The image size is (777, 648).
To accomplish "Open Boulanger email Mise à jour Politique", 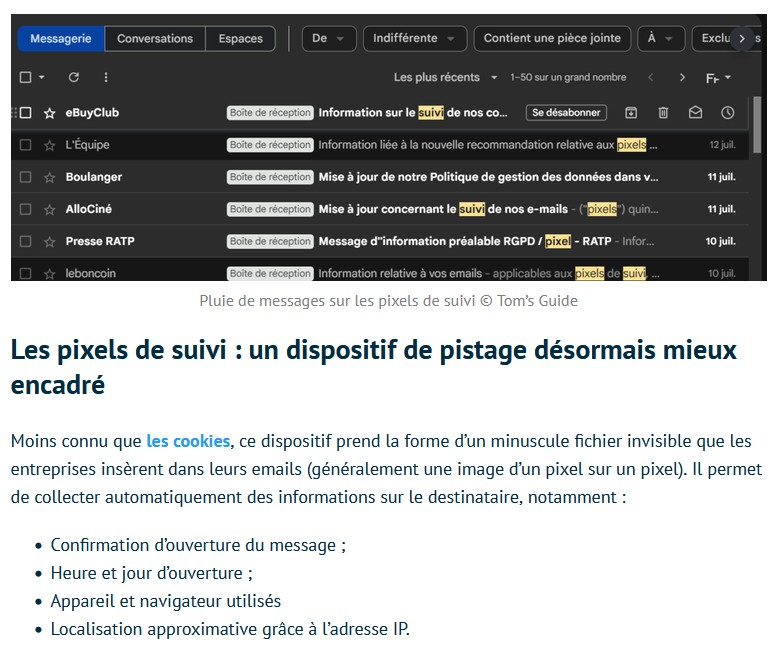I will [488, 177].
